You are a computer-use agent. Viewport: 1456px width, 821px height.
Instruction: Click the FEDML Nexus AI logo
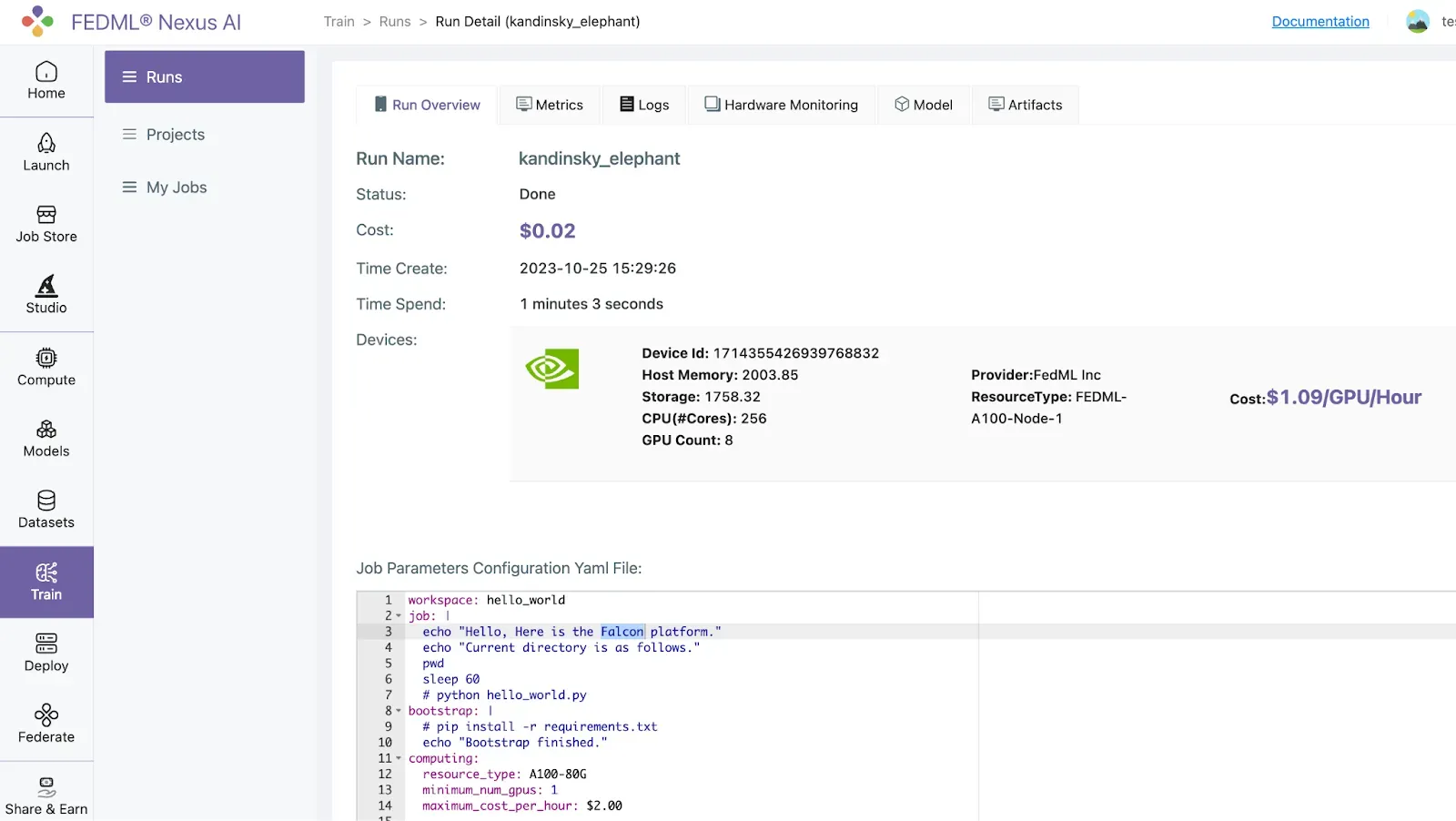coord(38,21)
